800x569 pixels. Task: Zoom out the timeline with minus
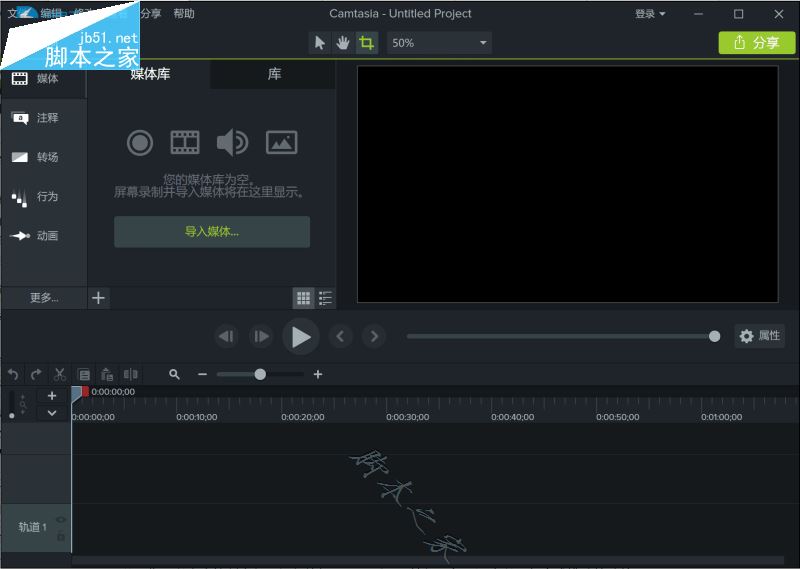point(202,375)
